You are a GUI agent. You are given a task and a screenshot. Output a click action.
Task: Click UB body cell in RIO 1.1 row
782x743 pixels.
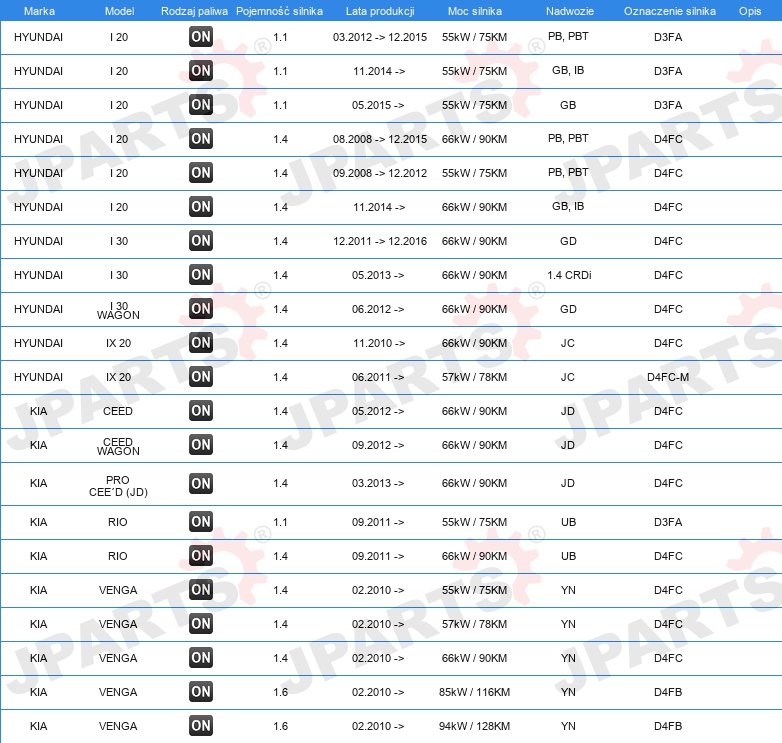coord(569,522)
